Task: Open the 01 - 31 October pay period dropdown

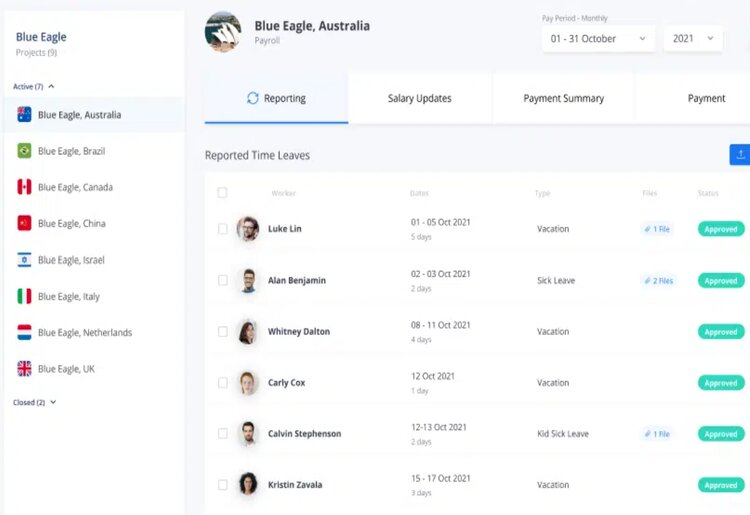Action: (x=598, y=39)
